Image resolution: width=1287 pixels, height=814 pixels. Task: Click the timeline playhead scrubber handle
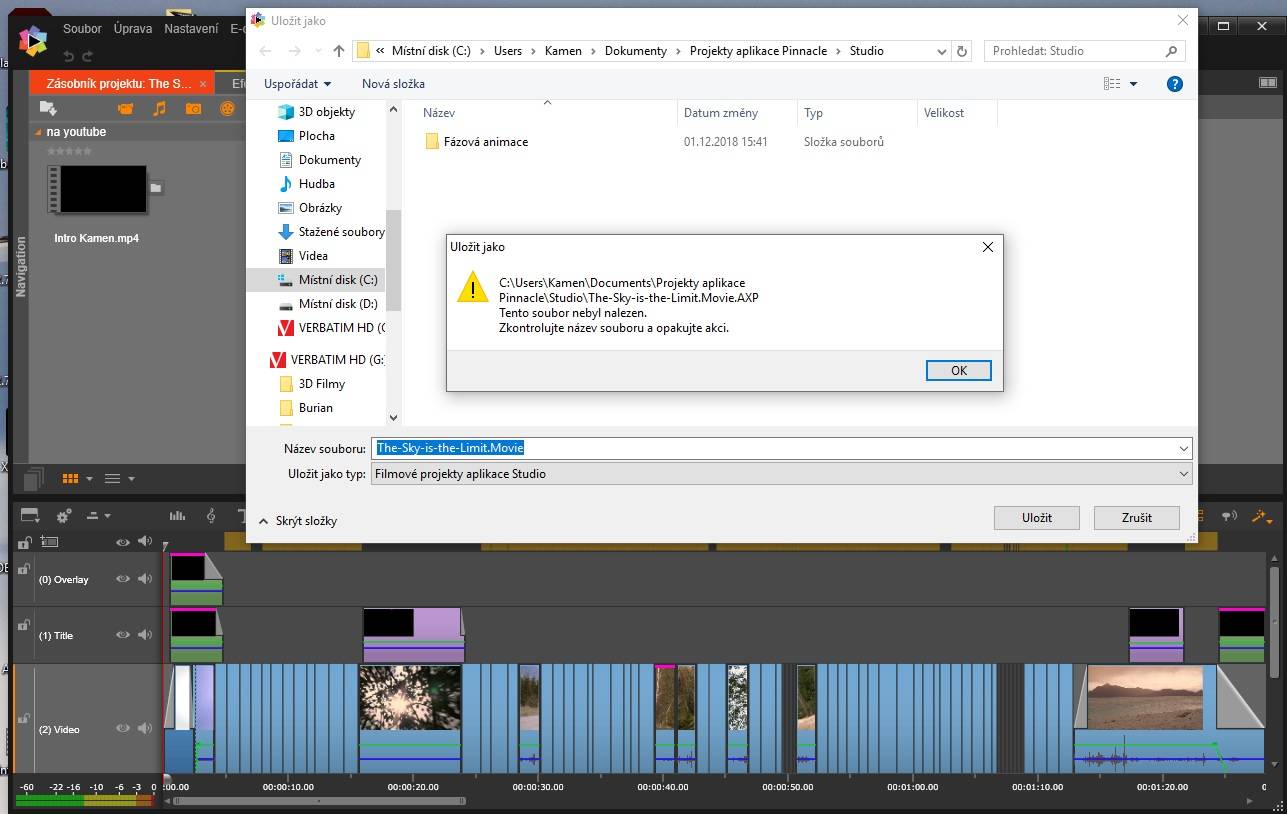166,779
